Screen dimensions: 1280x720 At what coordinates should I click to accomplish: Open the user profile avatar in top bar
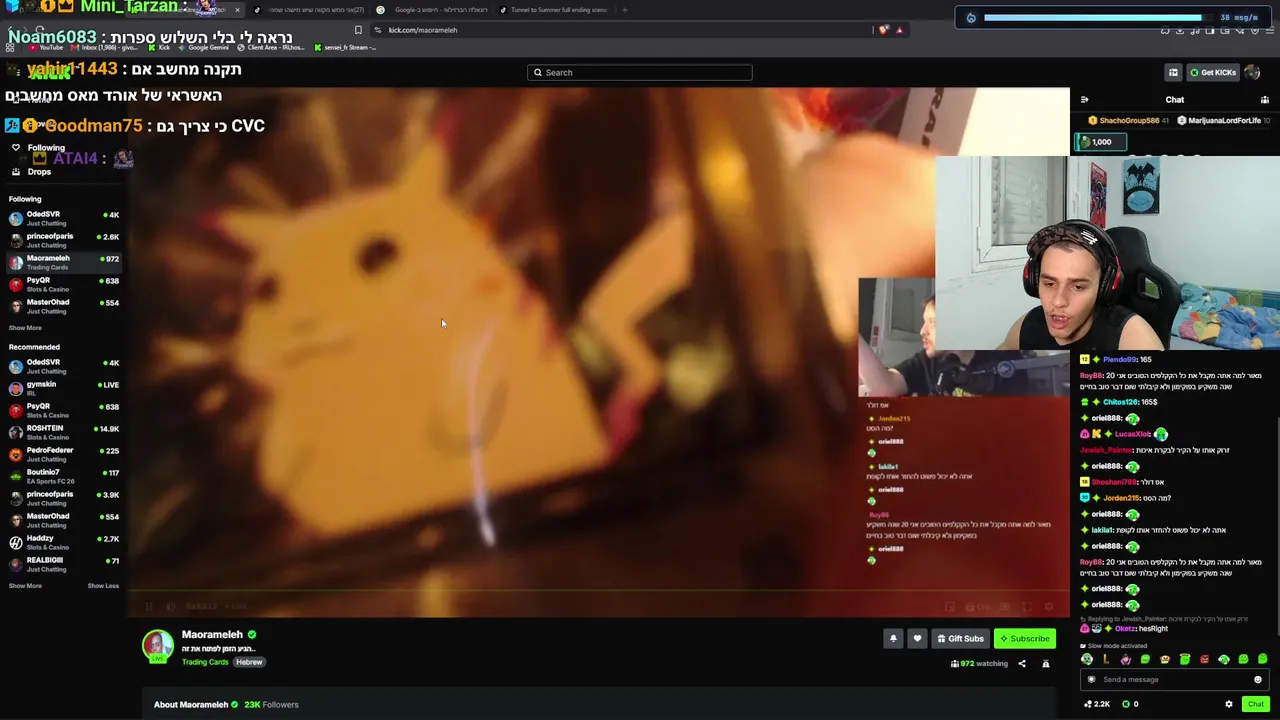click(x=1253, y=72)
